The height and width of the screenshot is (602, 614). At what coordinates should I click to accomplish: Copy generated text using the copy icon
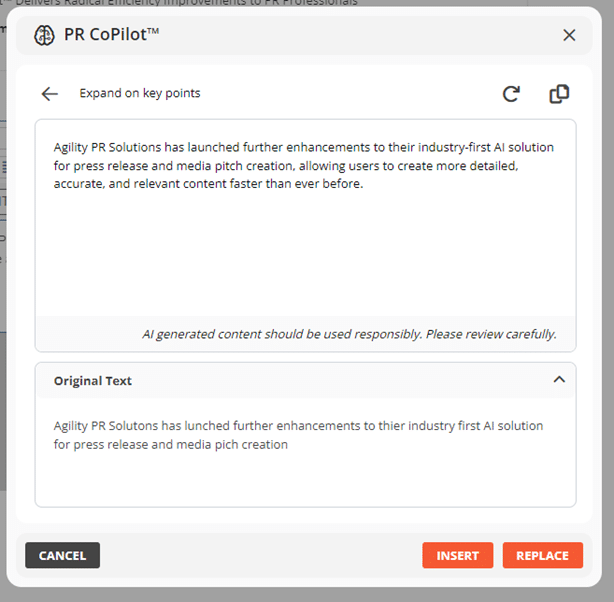click(559, 94)
